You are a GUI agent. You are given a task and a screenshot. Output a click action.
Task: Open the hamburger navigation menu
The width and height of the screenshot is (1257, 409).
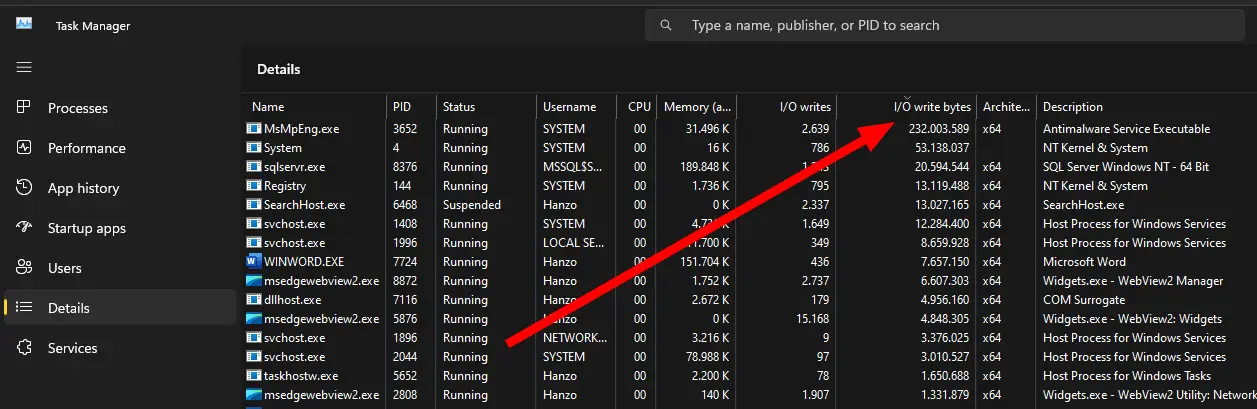[x=24, y=67]
